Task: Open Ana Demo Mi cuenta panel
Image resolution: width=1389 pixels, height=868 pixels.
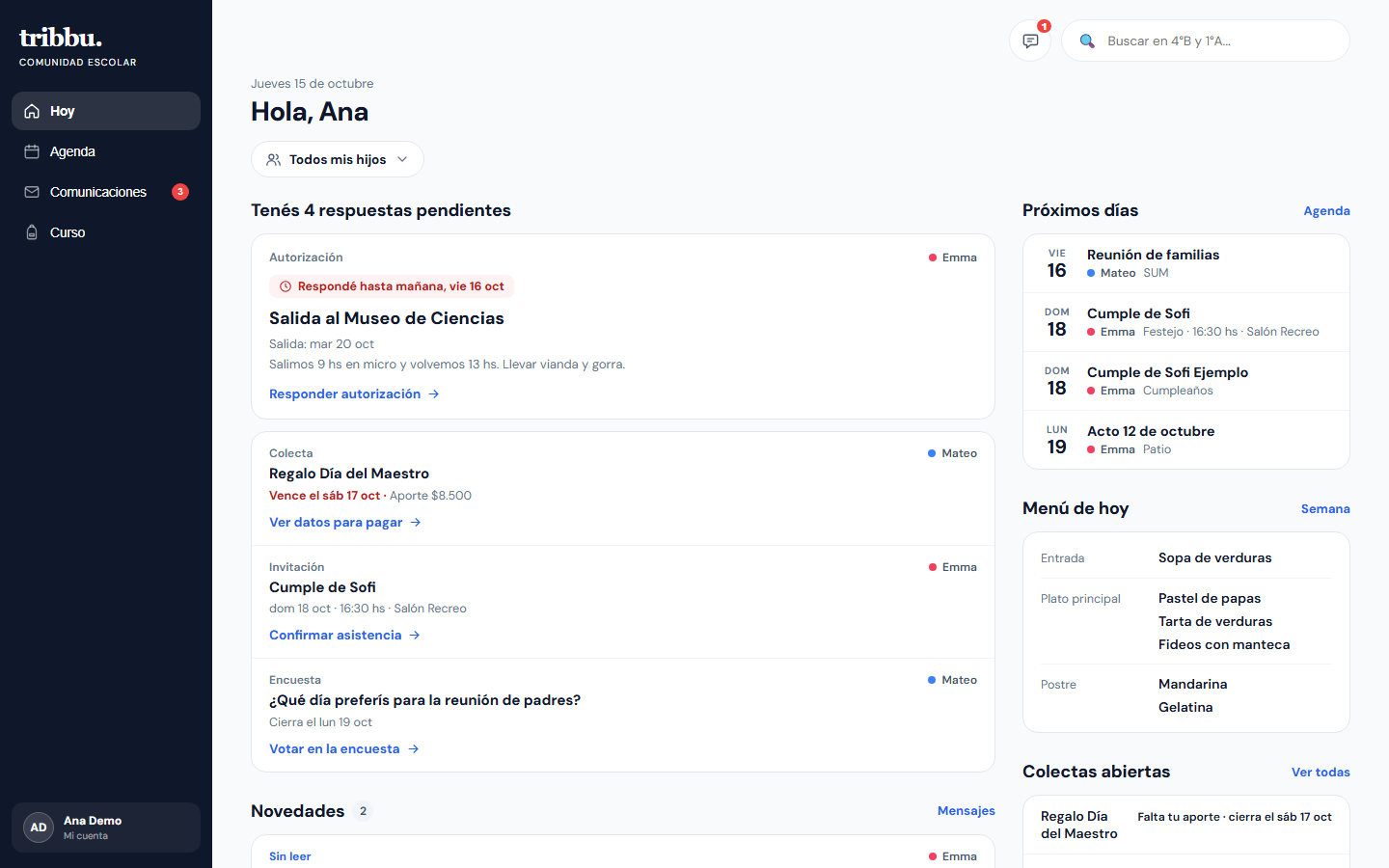Action: tap(106, 827)
